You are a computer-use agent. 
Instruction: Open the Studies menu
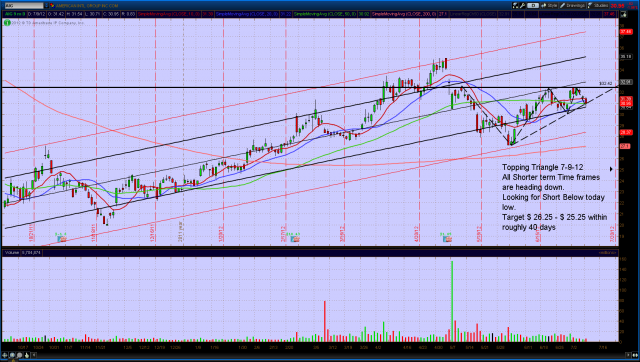coord(598,6)
